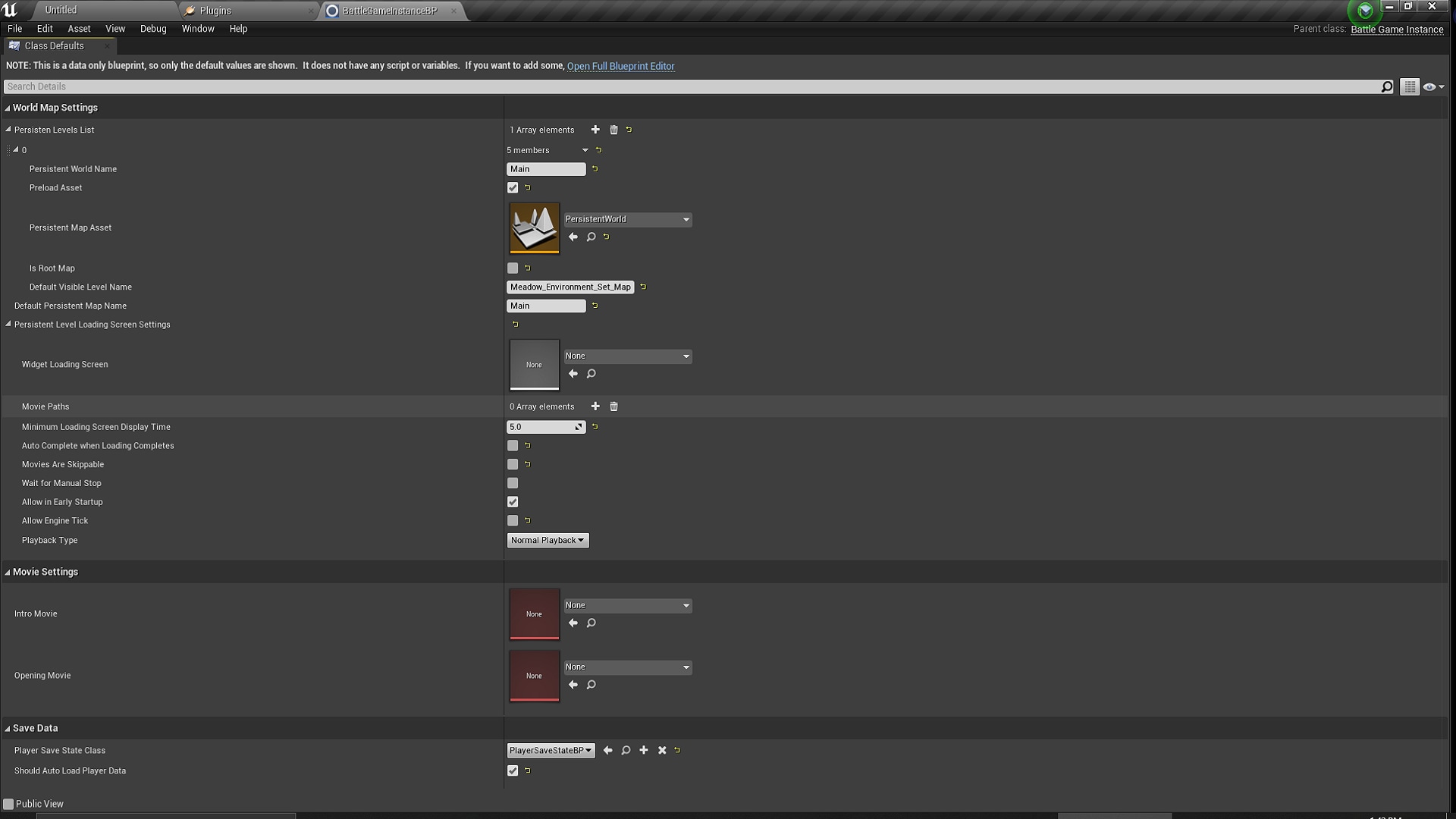Viewport: 1456px width, 819px height.
Task: Clear the Player Save State Class selection
Action: point(661,750)
